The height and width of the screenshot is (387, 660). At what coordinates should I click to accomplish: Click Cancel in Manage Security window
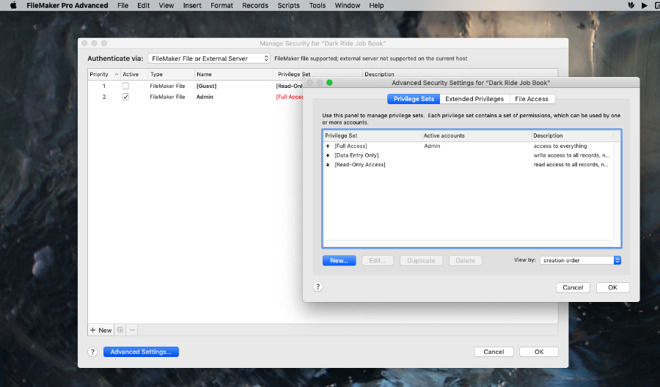(494, 352)
